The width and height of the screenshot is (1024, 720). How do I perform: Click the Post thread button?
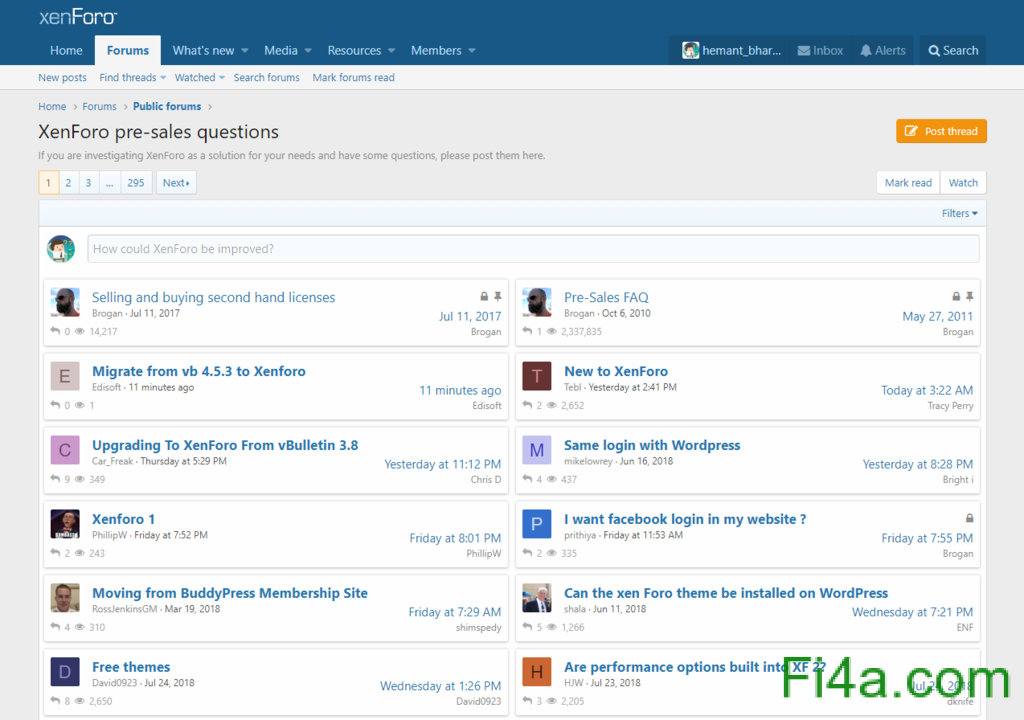click(941, 131)
